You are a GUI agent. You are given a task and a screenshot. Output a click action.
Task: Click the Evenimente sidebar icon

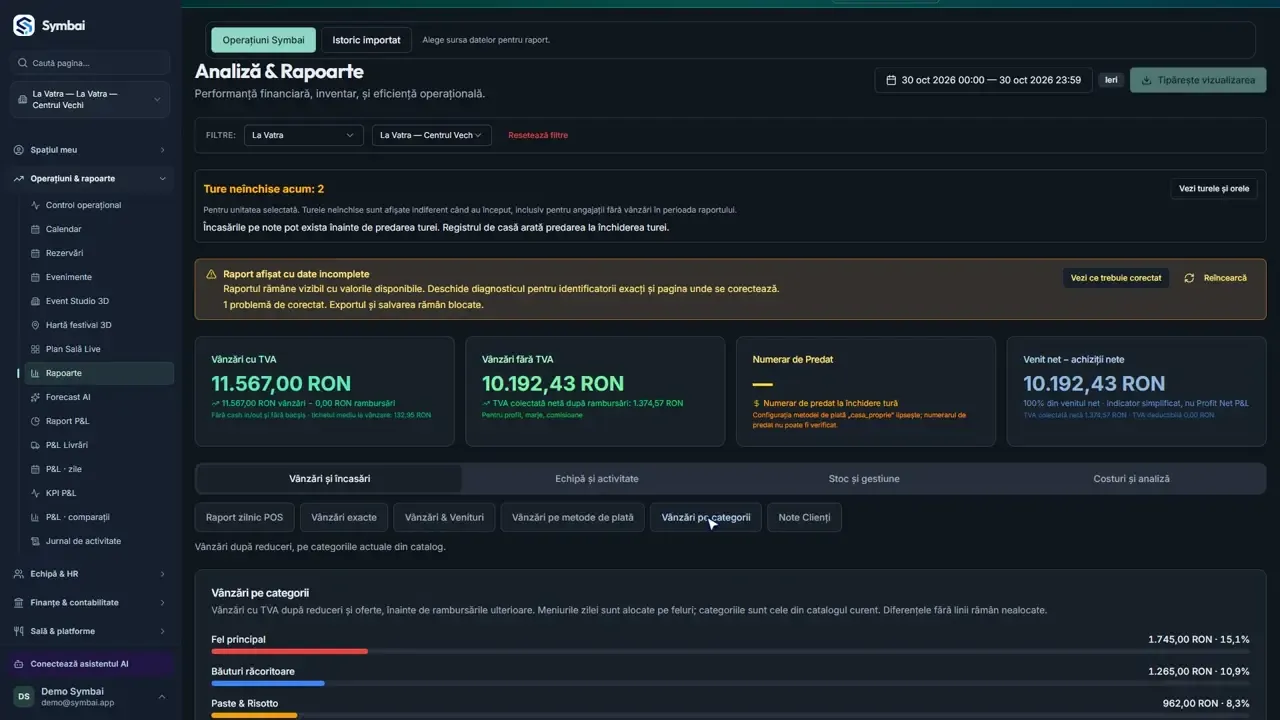click(x=36, y=277)
